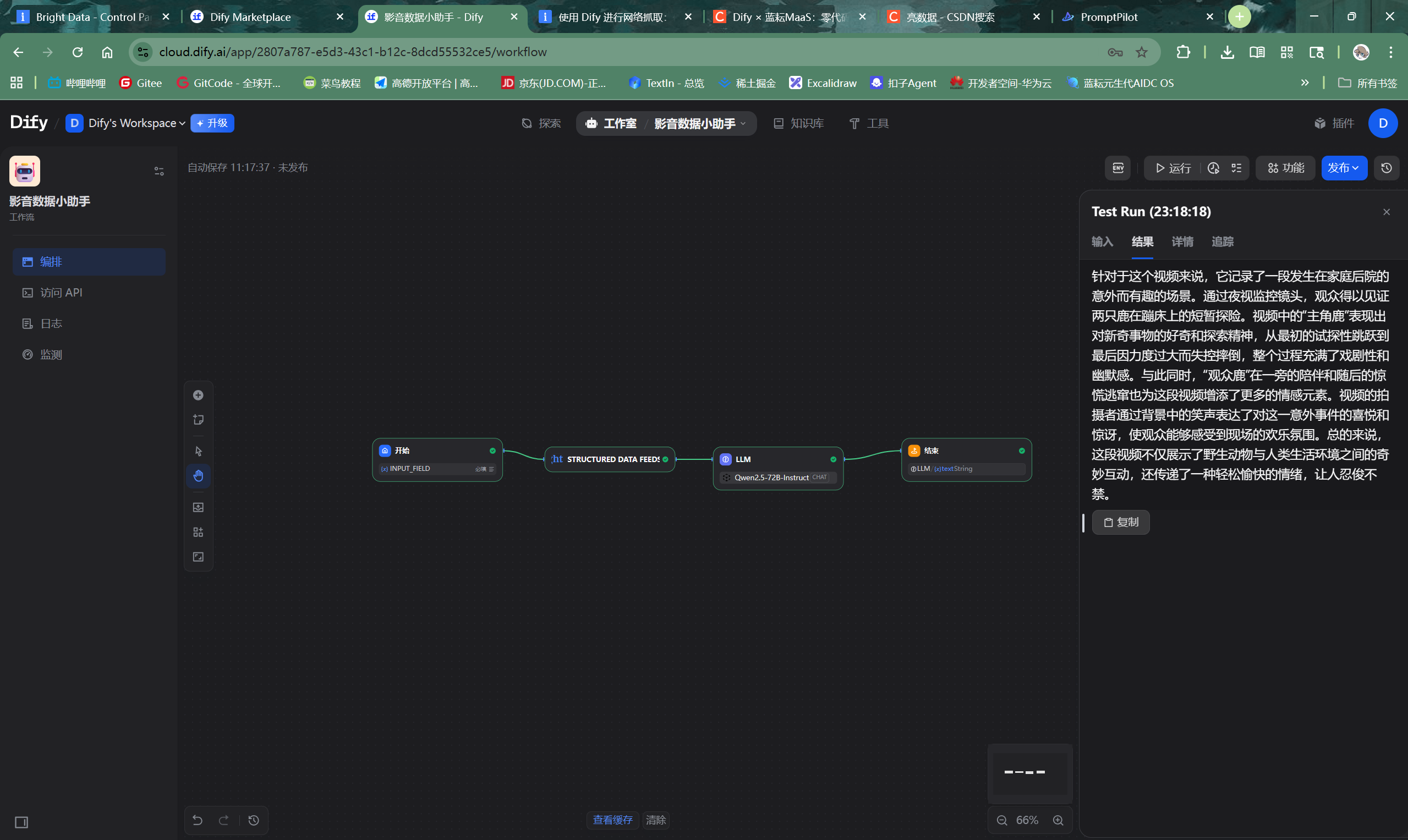Screen dimensions: 1408x840
Task: Open the 发布 publish dropdown
Action: pos(1344,168)
